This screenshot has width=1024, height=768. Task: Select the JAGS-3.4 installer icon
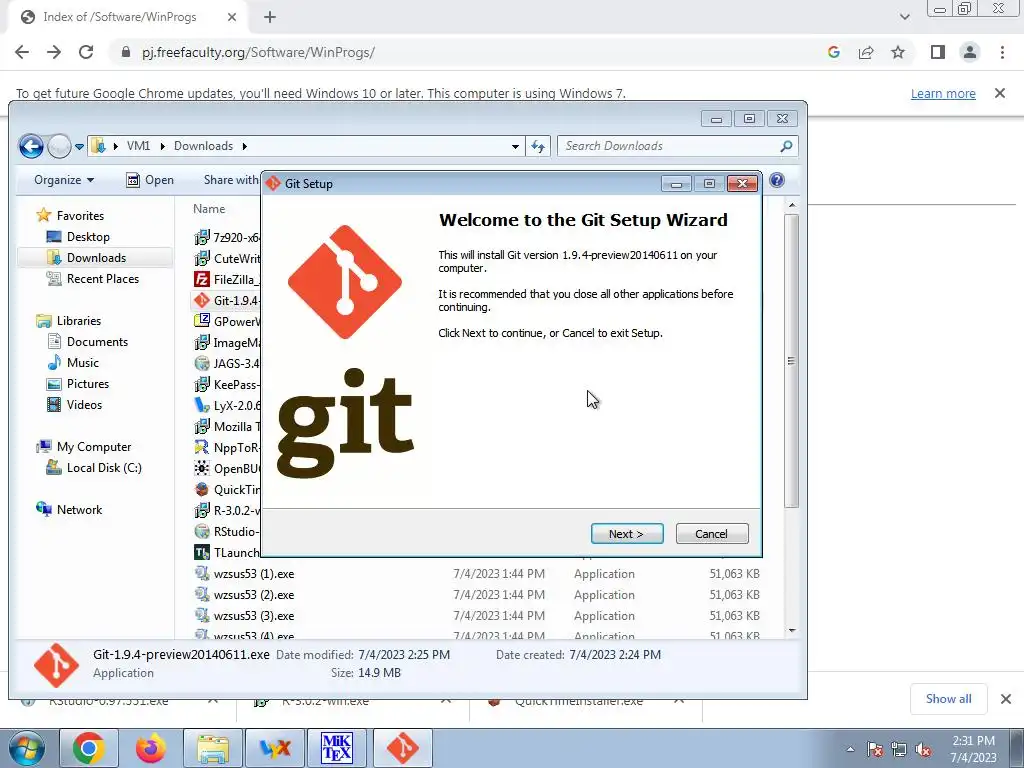click(x=202, y=363)
